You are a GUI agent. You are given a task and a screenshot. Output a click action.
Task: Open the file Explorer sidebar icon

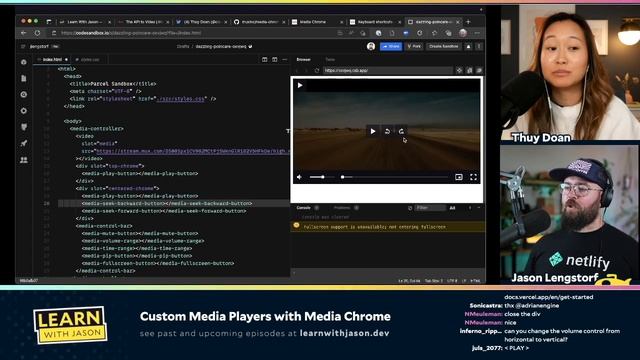coord(24,78)
